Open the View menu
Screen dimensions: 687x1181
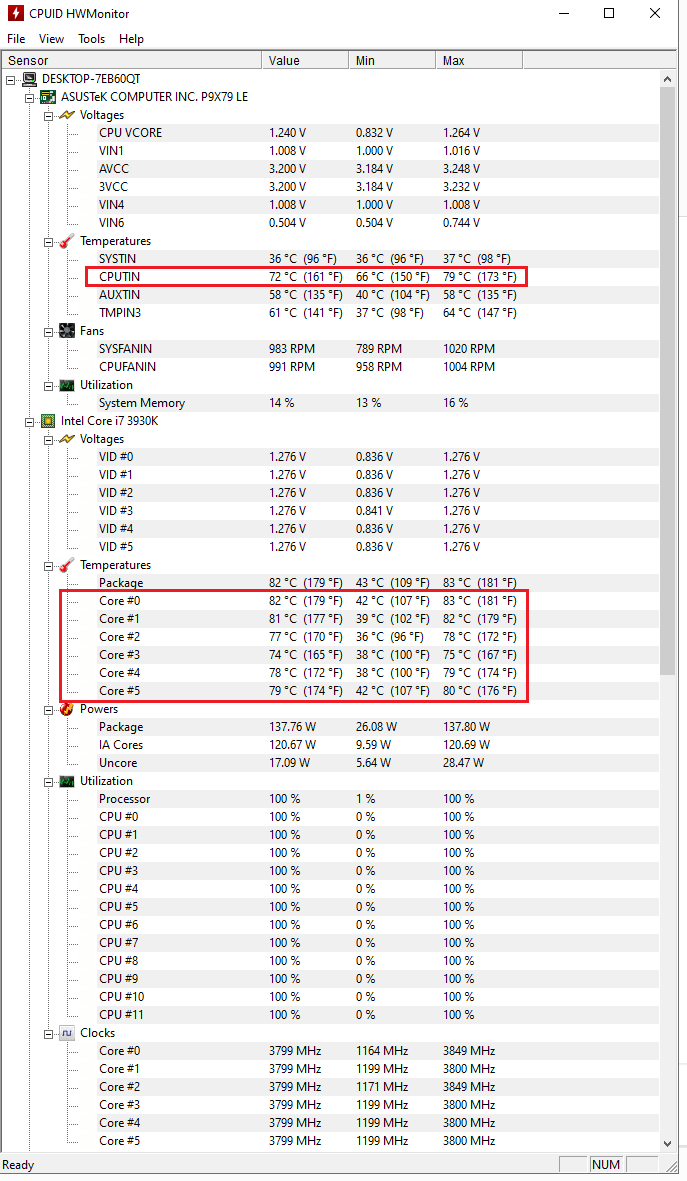[x=51, y=39]
